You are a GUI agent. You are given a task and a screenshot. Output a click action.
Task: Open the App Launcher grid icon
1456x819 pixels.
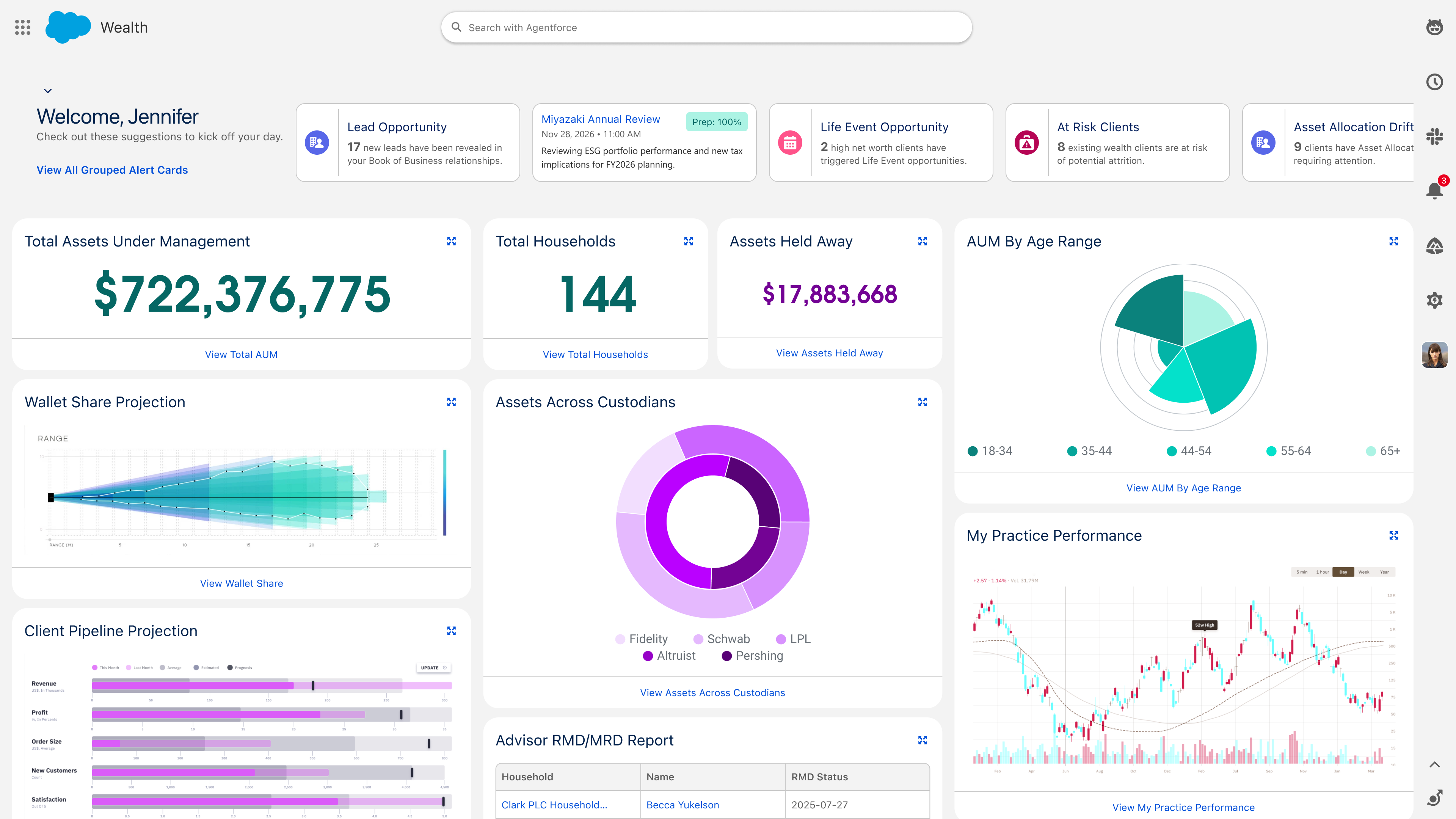(23, 27)
